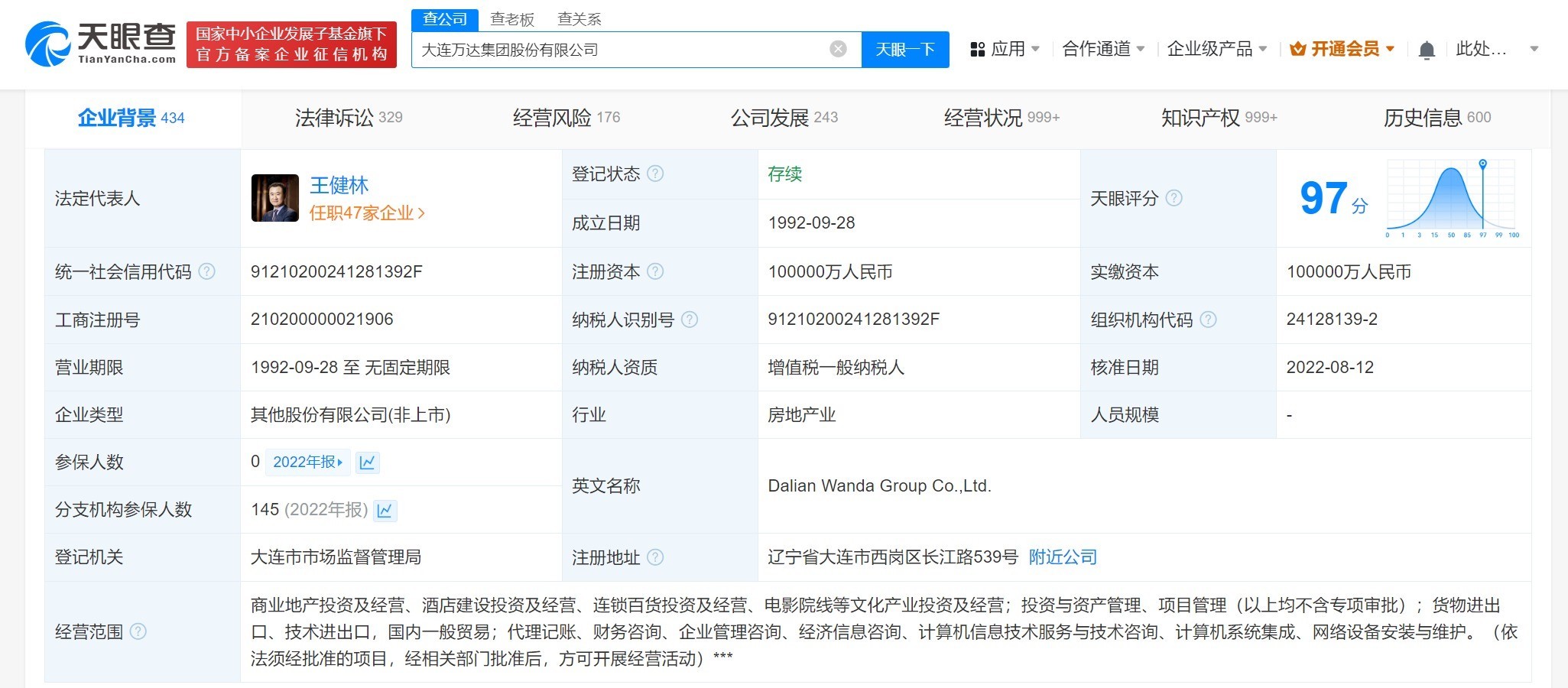Open the trend chart icon for 参保人数

point(368,462)
